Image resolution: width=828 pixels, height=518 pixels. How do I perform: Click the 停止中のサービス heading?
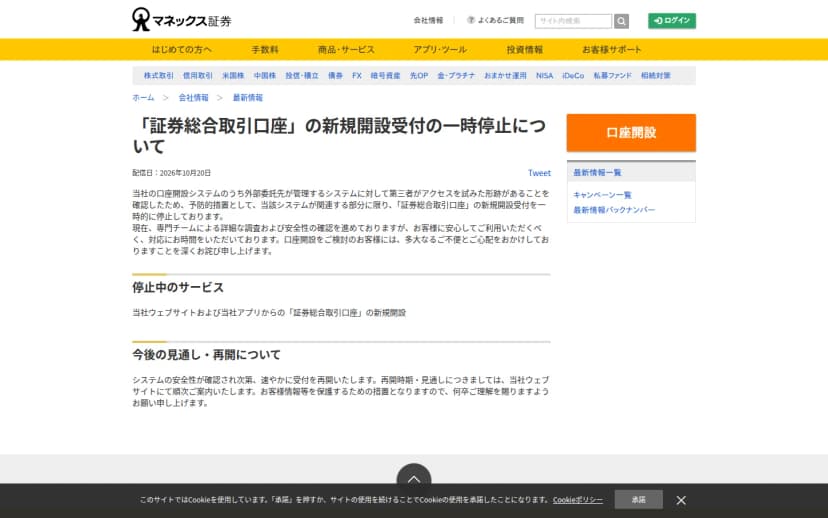(178, 287)
